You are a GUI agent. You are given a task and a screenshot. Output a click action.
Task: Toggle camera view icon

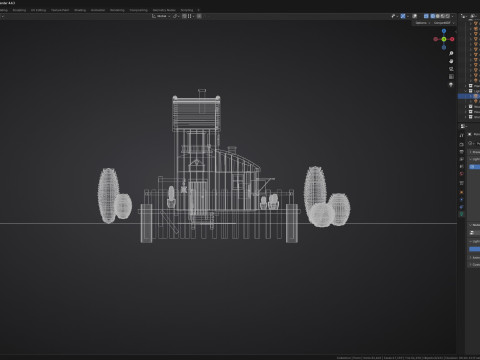tap(451, 69)
